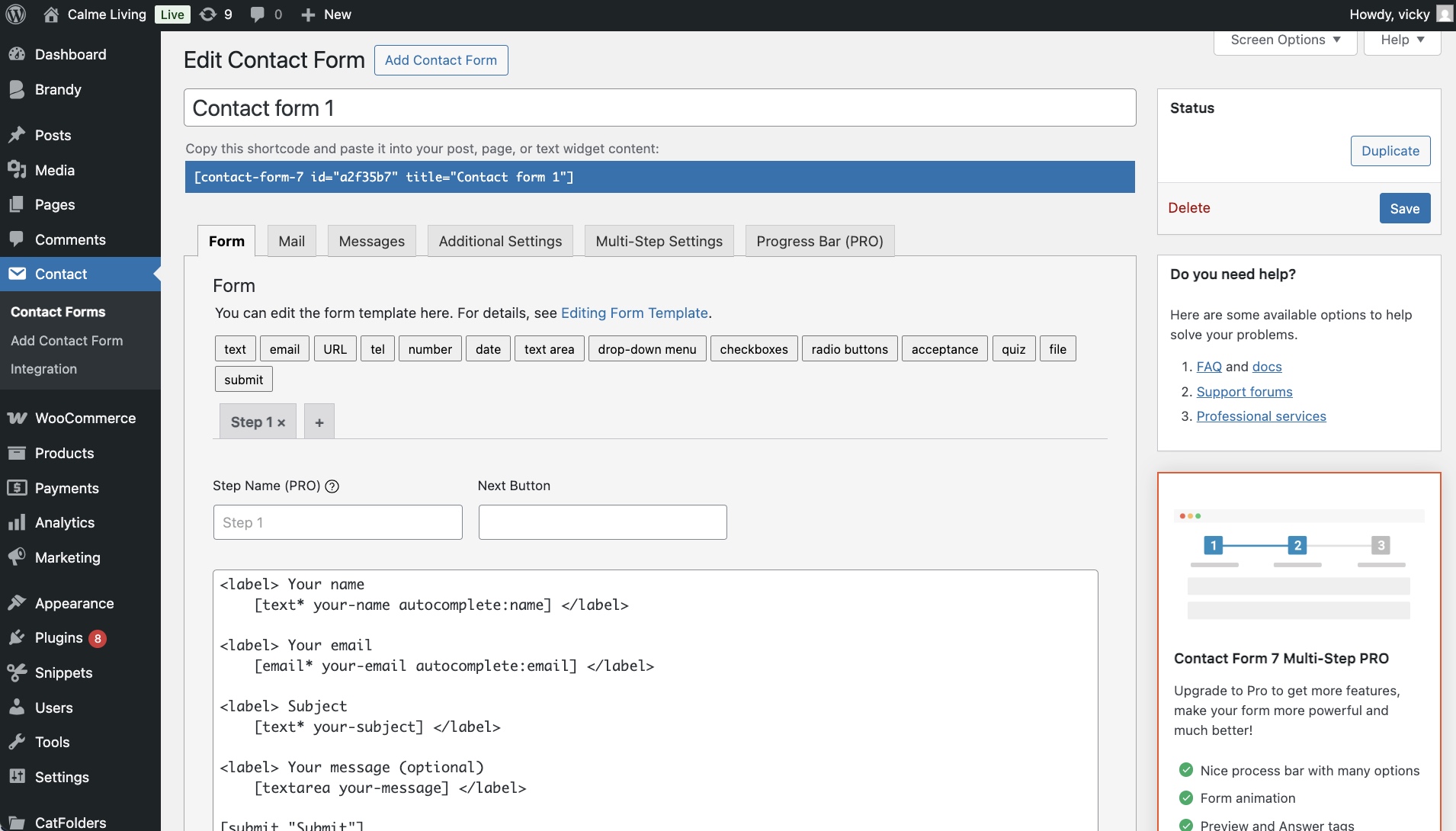Click the Duplicate button
Viewport: 1456px width, 831px height.
pyautogui.click(x=1390, y=151)
